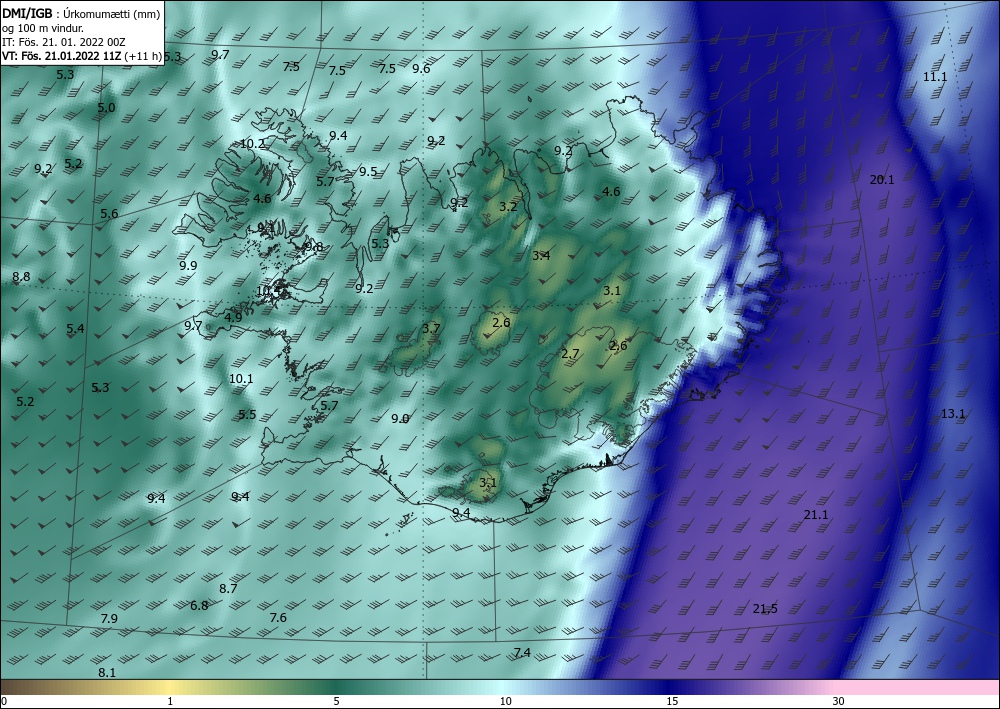Click the '11.1' value at top right
The width and height of the screenshot is (1000, 709).
tap(936, 77)
